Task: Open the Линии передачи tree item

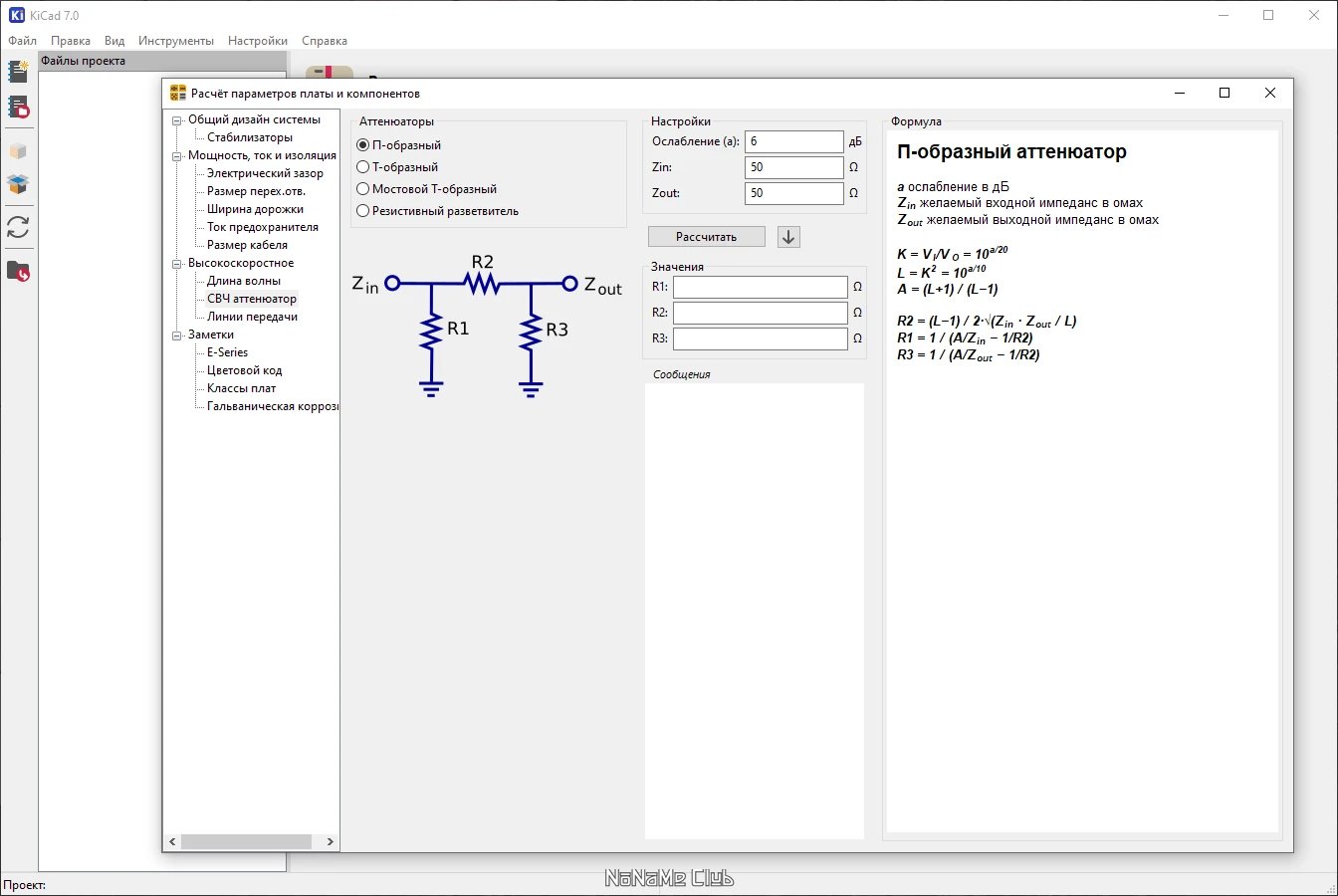Action: tap(252, 317)
